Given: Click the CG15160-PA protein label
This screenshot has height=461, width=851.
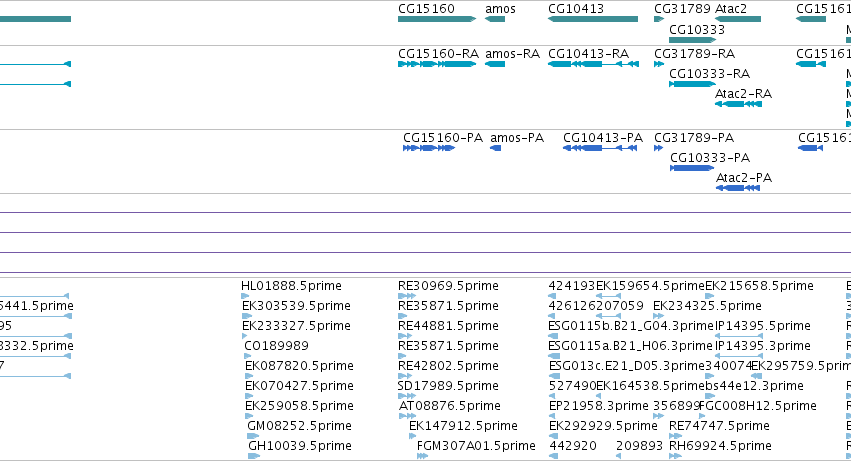Looking at the screenshot, I should coord(443,138).
